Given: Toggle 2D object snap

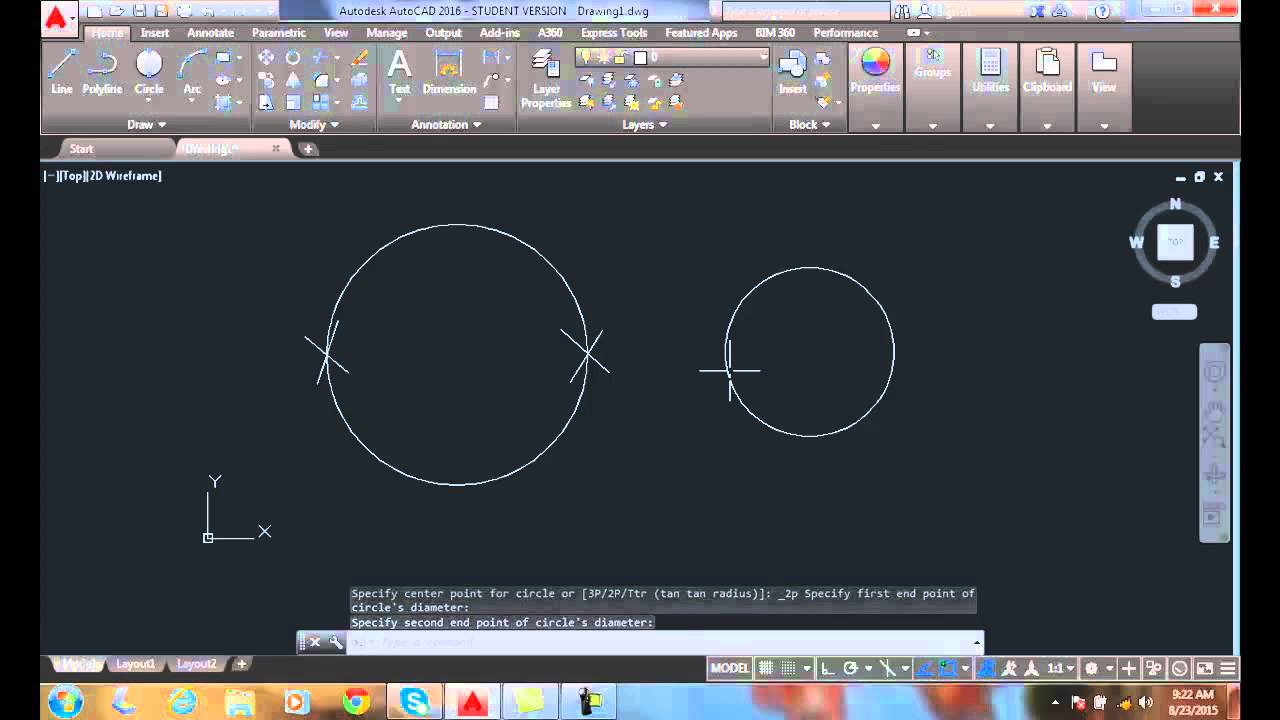Looking at the screenshot, I should tap(948, 668).
